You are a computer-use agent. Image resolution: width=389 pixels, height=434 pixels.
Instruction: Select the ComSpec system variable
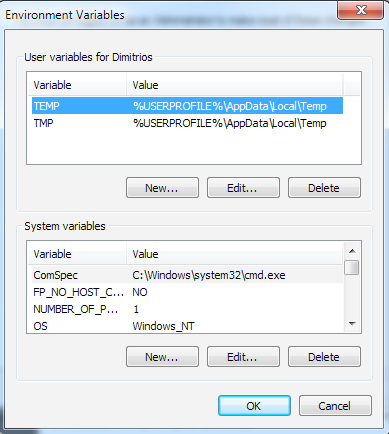click(188, 275)
